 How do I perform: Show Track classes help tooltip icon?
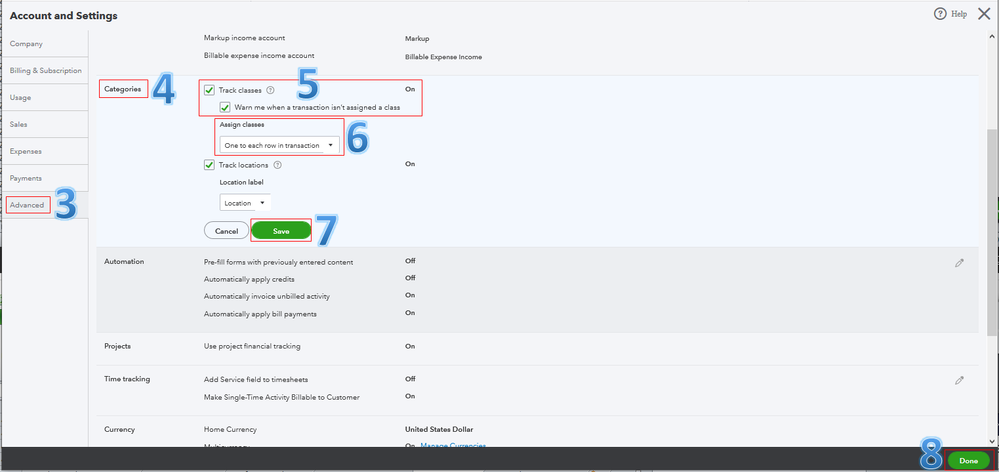[x=270, y=90]
